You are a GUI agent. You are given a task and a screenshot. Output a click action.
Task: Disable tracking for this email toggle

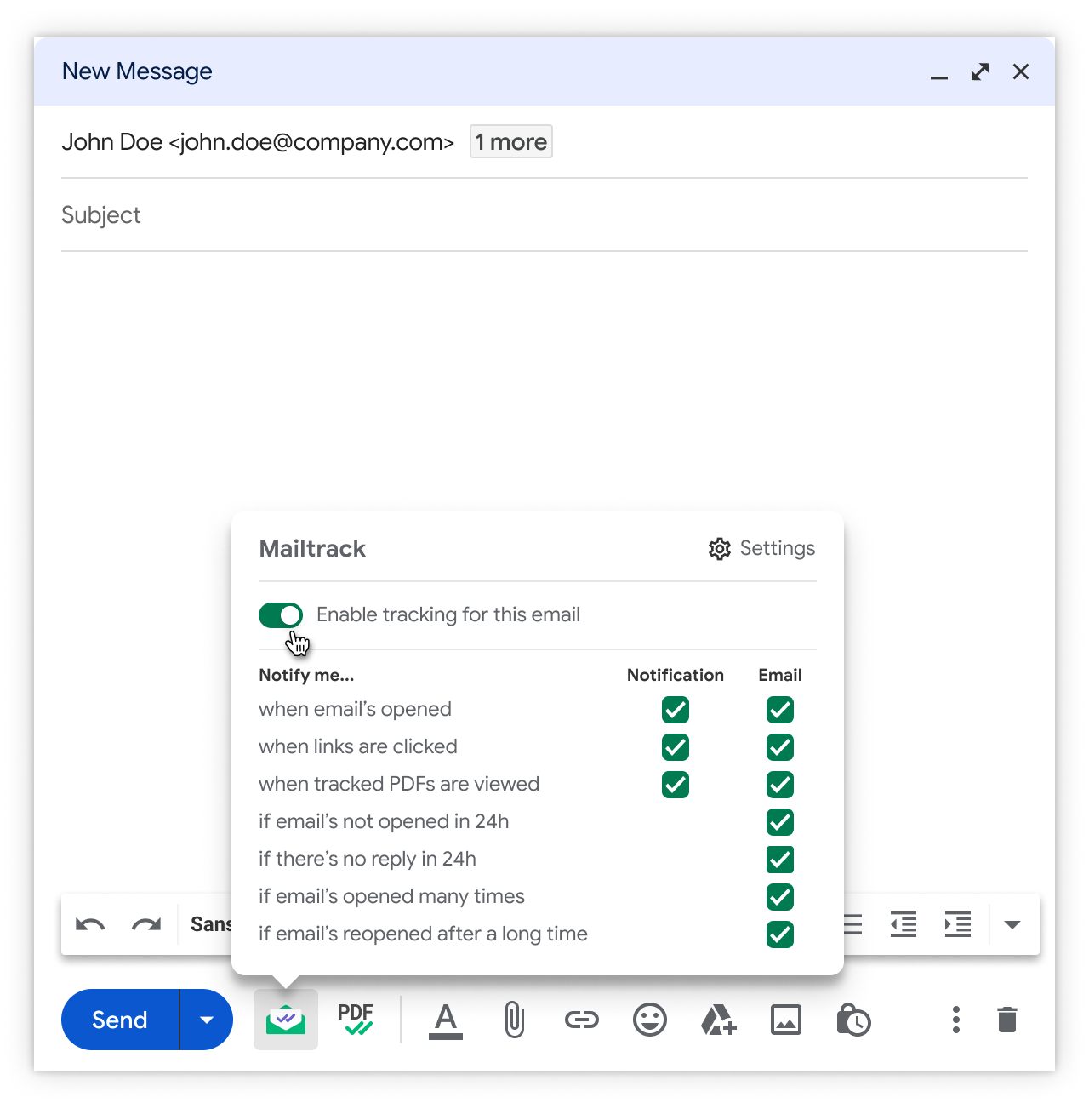point(281,615)
